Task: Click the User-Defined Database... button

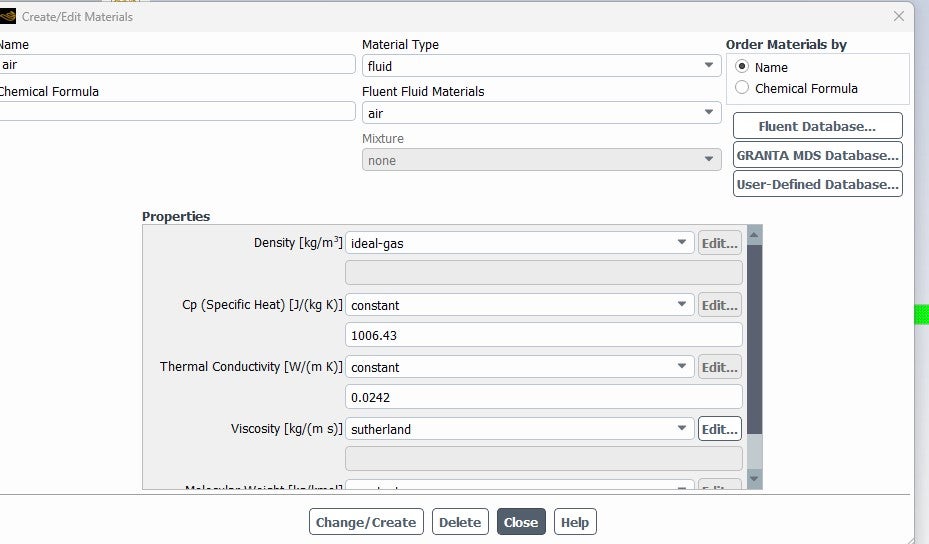Action: pyautogui.click(x=818, y=184)
